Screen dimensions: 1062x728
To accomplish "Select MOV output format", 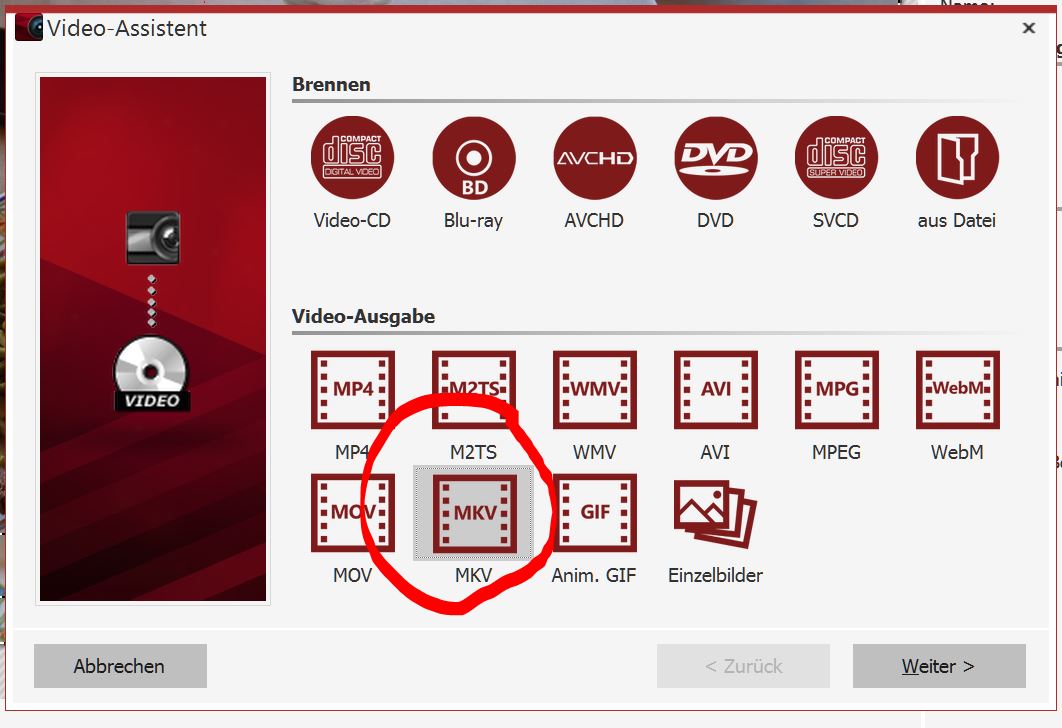I will (x=352, y=513).
